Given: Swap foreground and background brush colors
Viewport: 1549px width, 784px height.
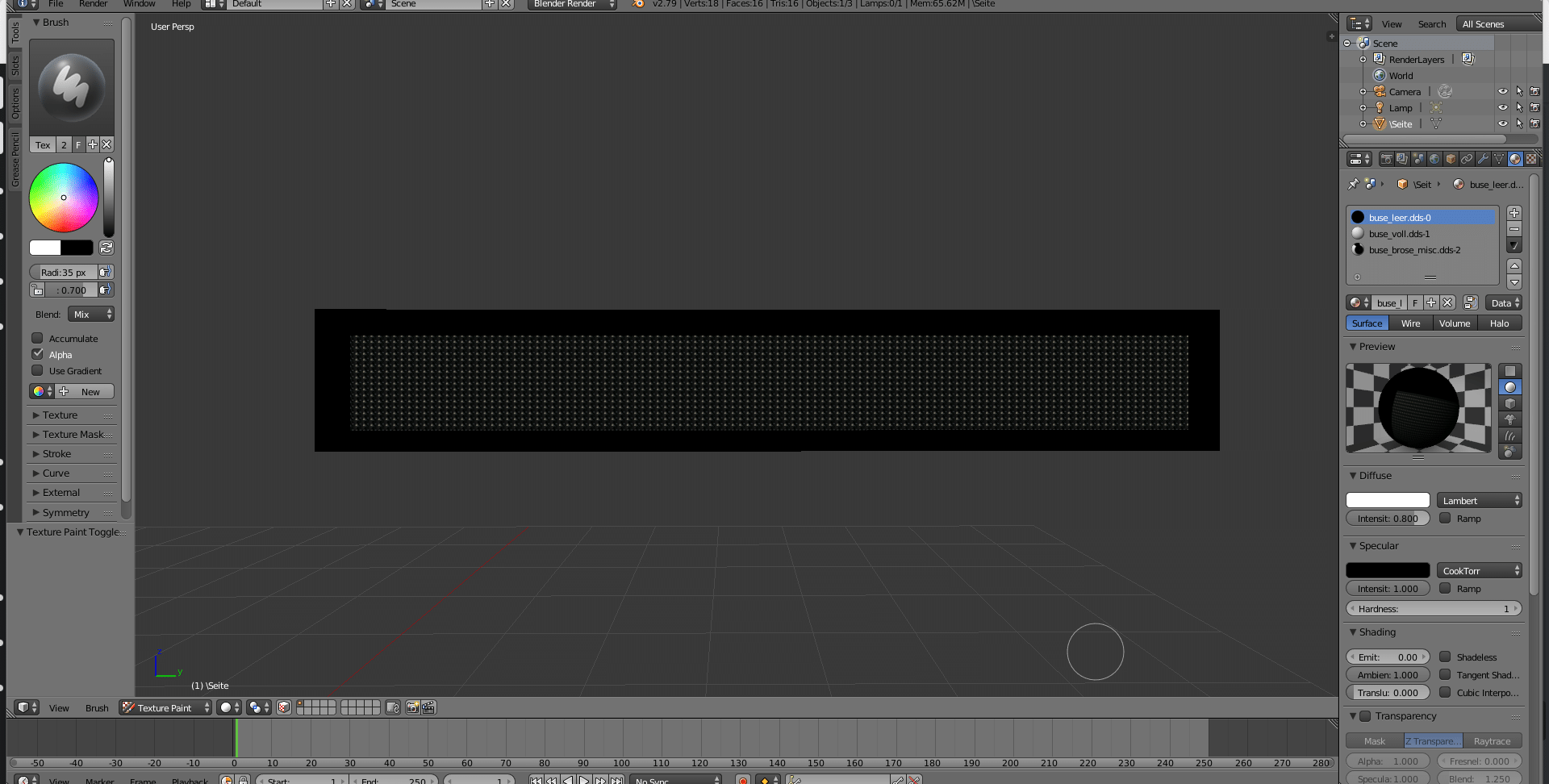Looking at the screenshot, I should click(106, 248).
